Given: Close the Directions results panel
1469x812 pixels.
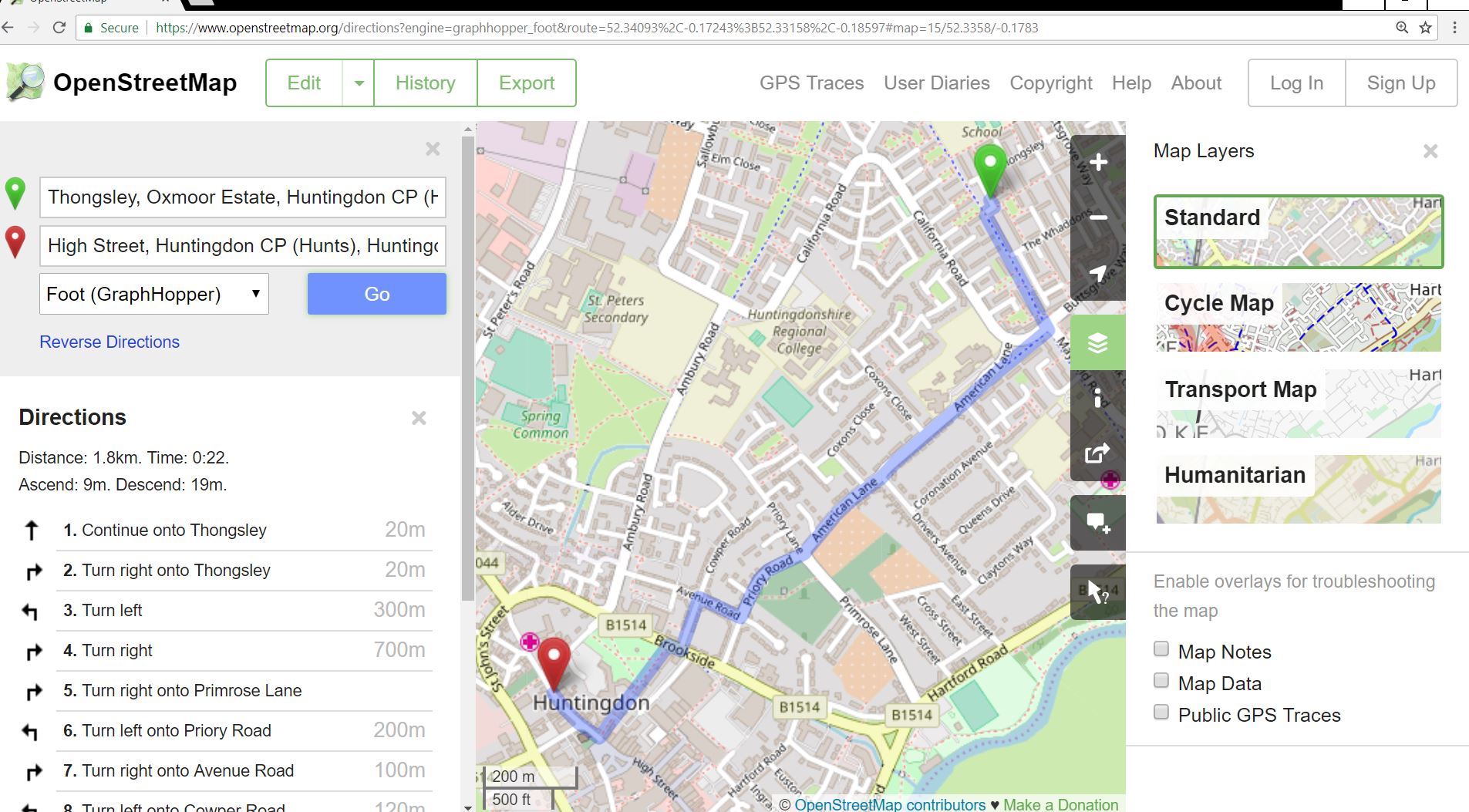Looking at the screenshot, I should 419,418.
